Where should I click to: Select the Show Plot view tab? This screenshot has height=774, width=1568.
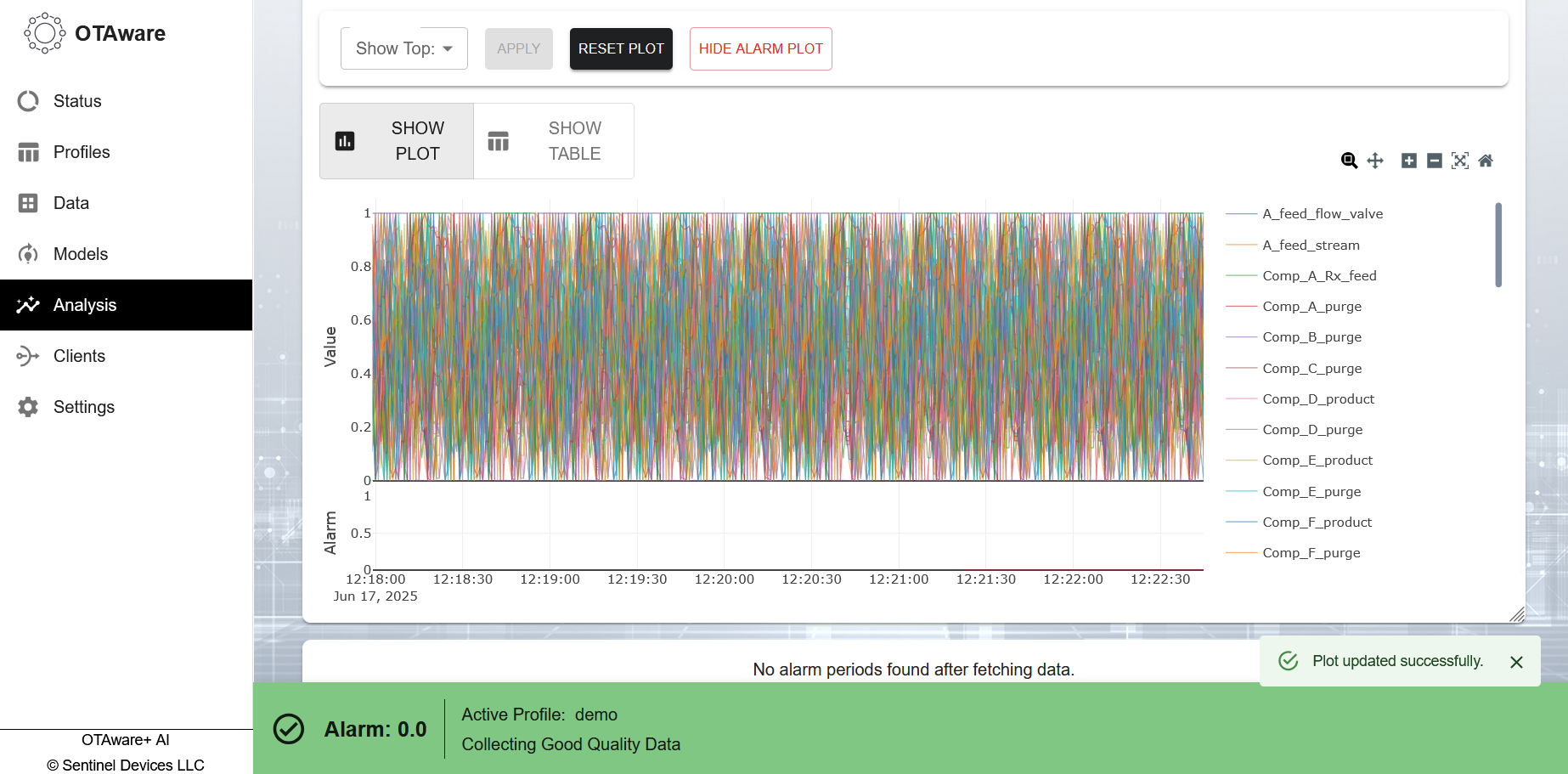[397, 141]
